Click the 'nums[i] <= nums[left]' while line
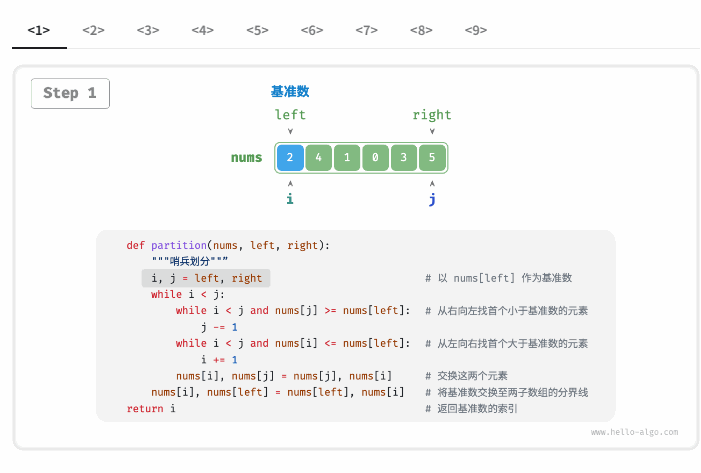 (293, 343)
